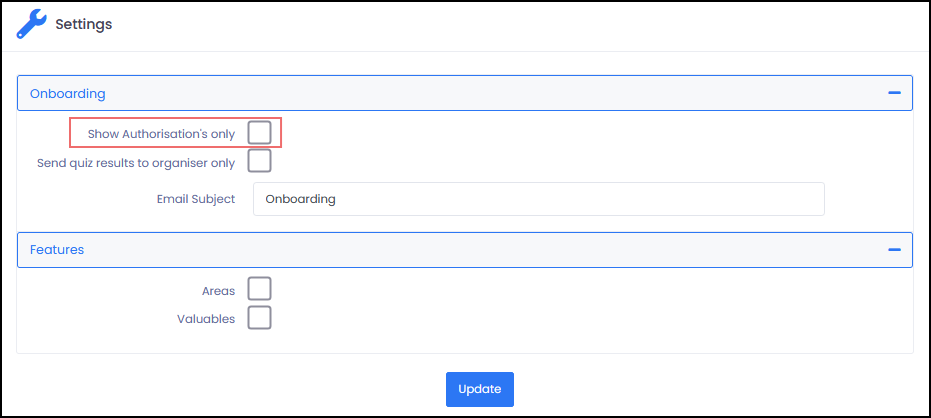Viewport: 931px width, 418px height.
Task: Click the Onboarding text inside the Email Subject field
Action: coord(301,199)
